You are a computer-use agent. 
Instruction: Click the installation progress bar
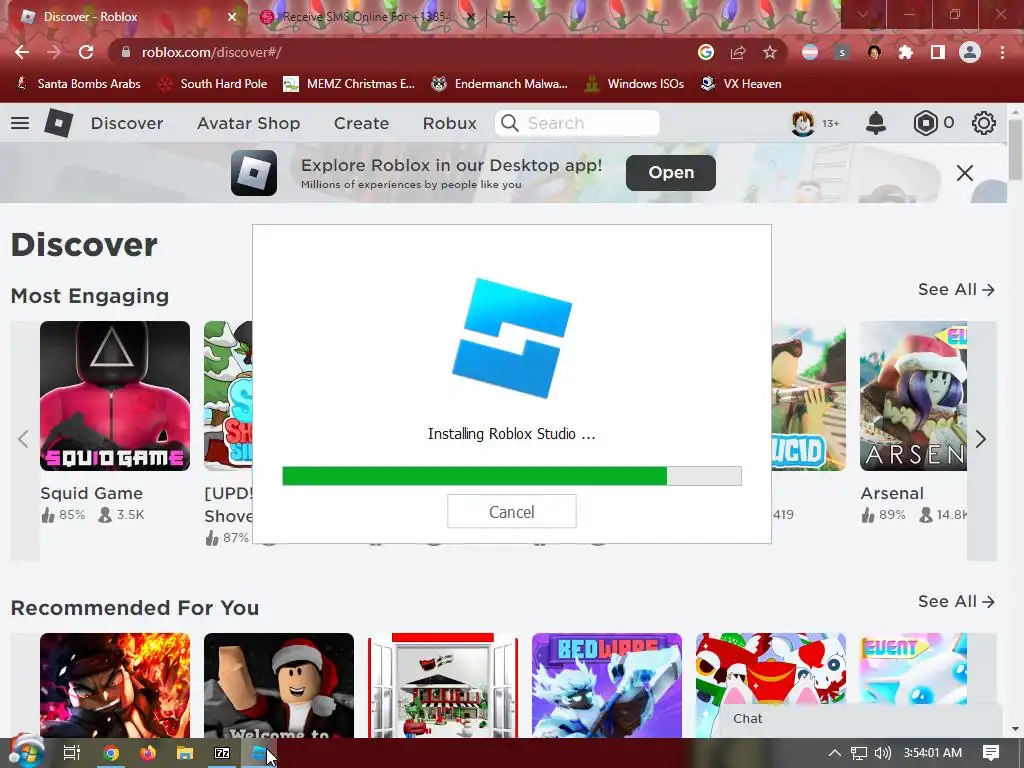(511, 476)
